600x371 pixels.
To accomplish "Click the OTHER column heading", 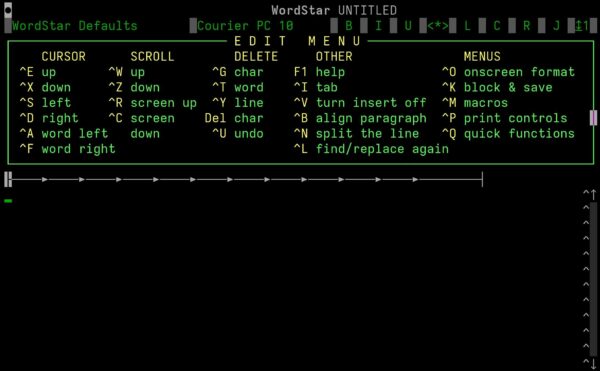I will point(334,57).
